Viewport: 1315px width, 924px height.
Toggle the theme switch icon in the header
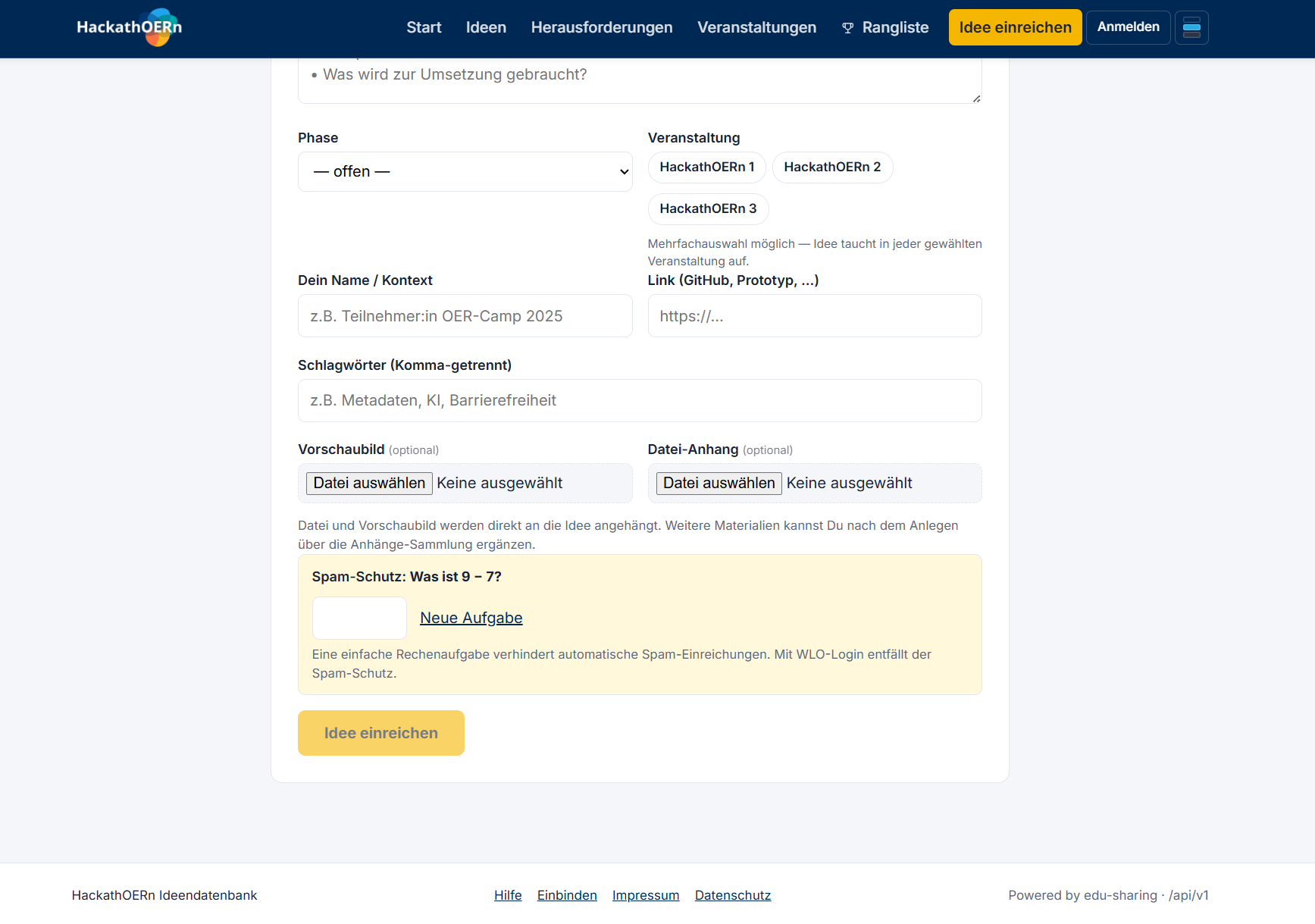(1191, 27)
